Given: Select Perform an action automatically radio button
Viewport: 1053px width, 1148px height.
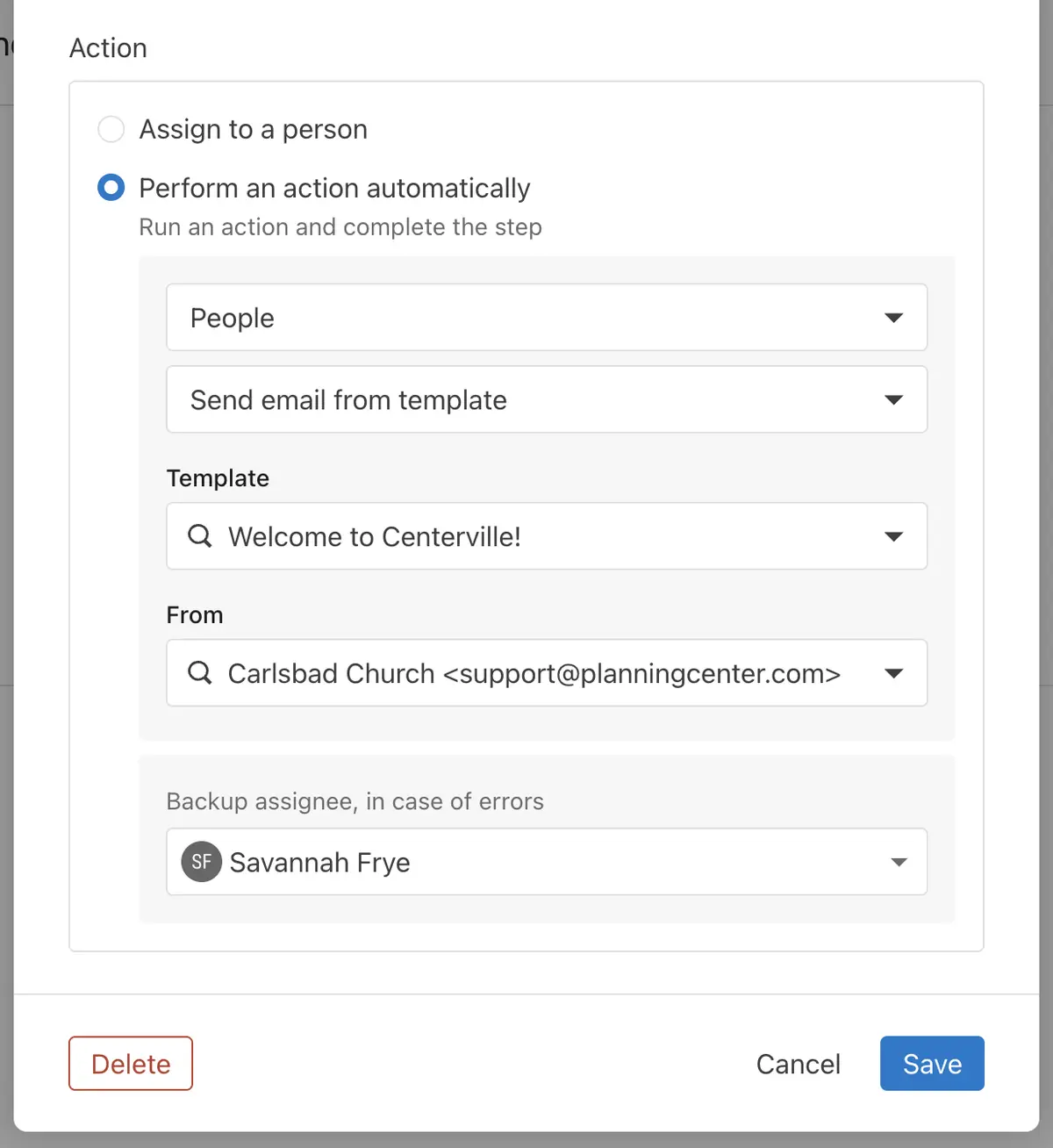Looking at the screenshot, I should 111,187.
